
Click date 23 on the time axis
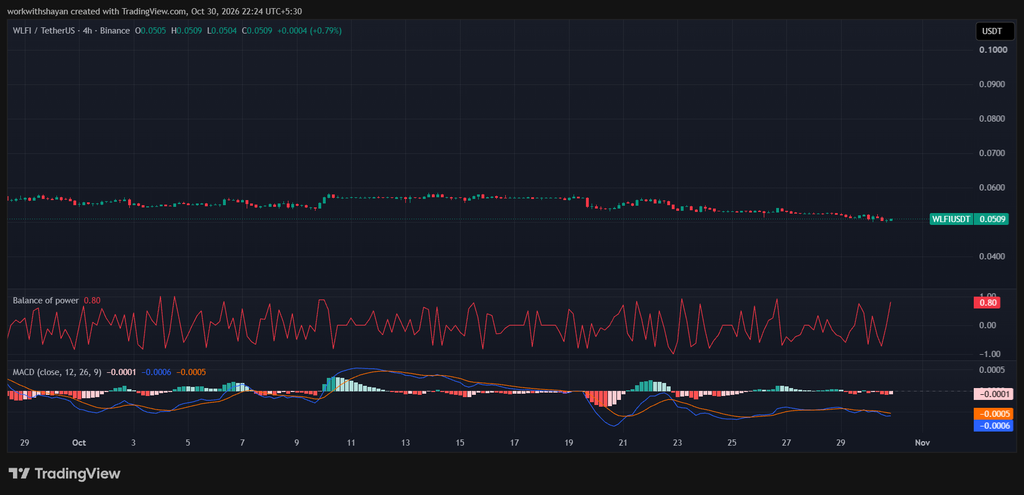pos(677,443)
